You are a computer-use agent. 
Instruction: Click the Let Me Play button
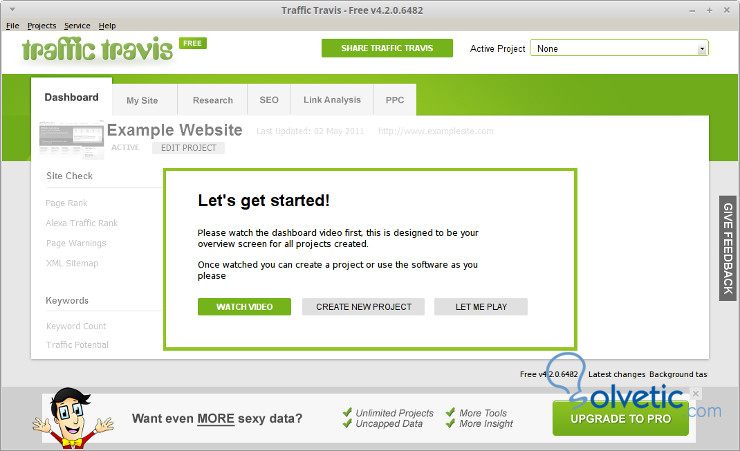(481, 307)
